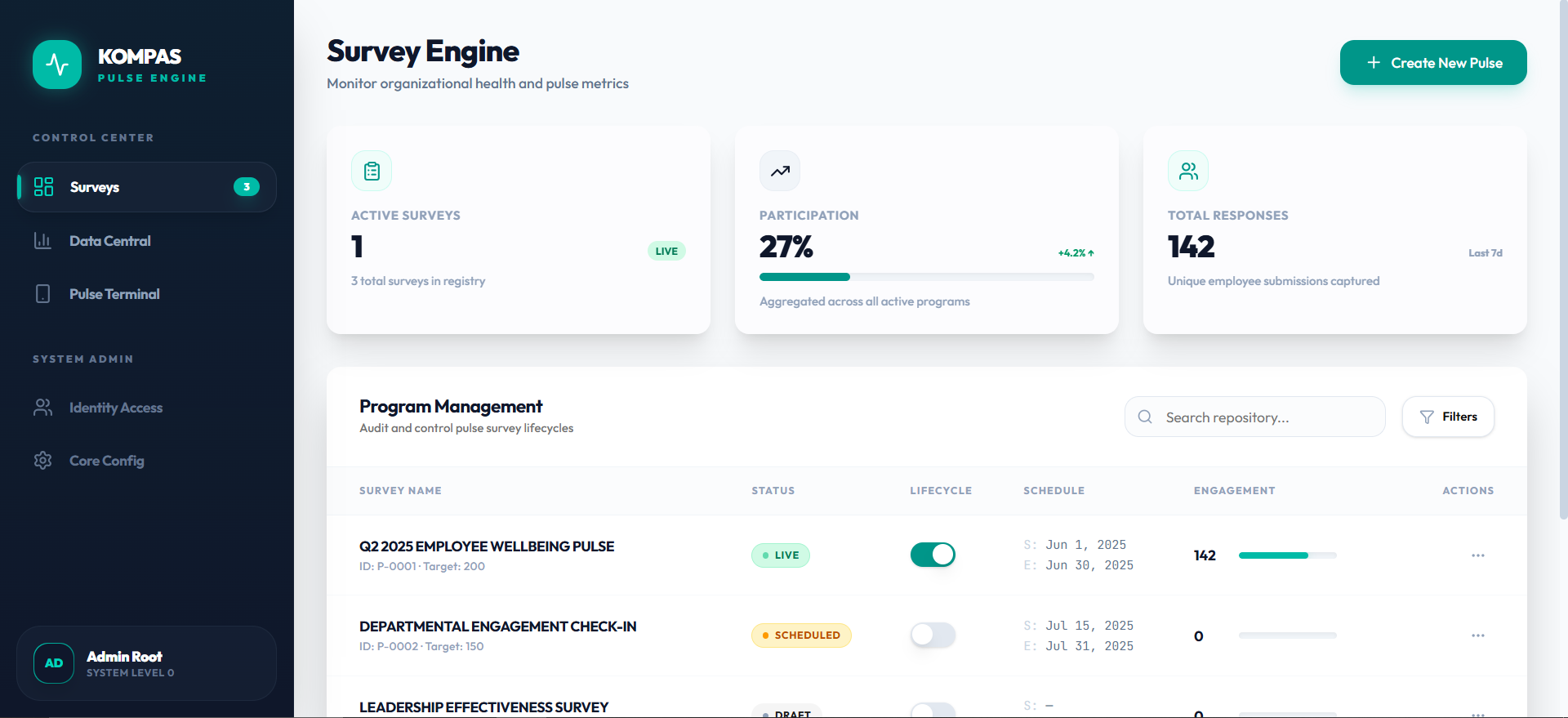Click the 'Jul 15, 2025' start date
The height and width of the screenshot is (718, 1568).
click(1089, 626)
